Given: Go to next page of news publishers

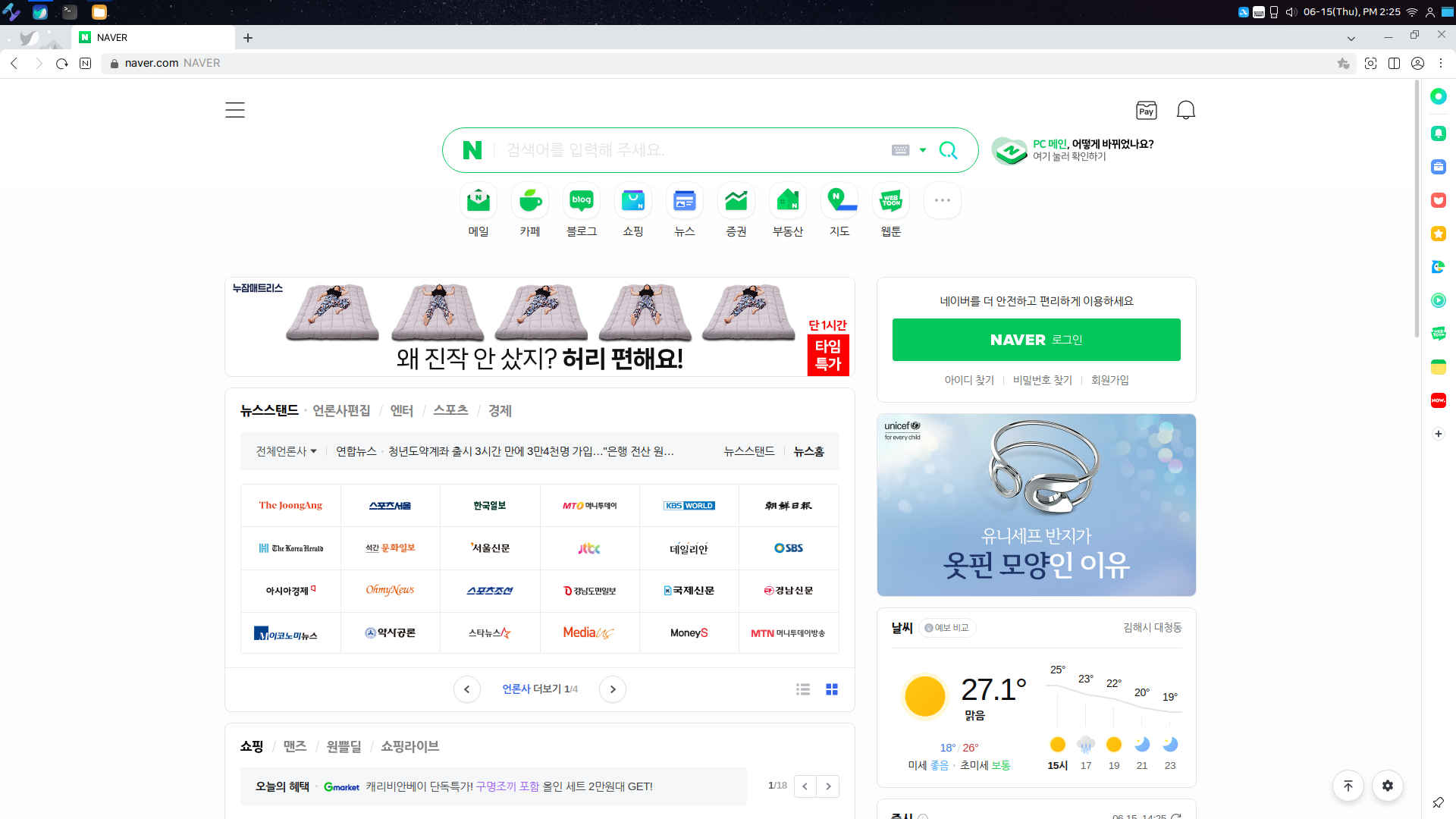Looking at the screenshot, I should click(613, 689).
